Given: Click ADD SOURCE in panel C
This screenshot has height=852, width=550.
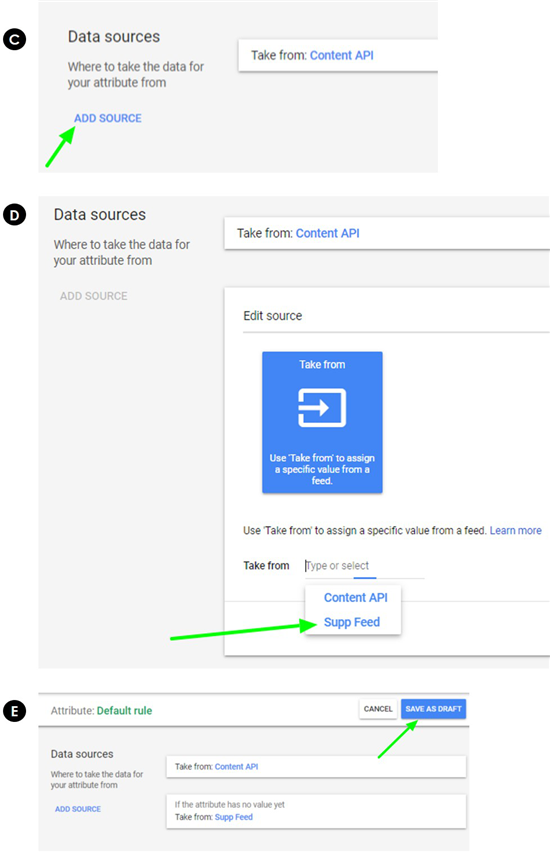Looking at the screenshot, I should point(108,118).
